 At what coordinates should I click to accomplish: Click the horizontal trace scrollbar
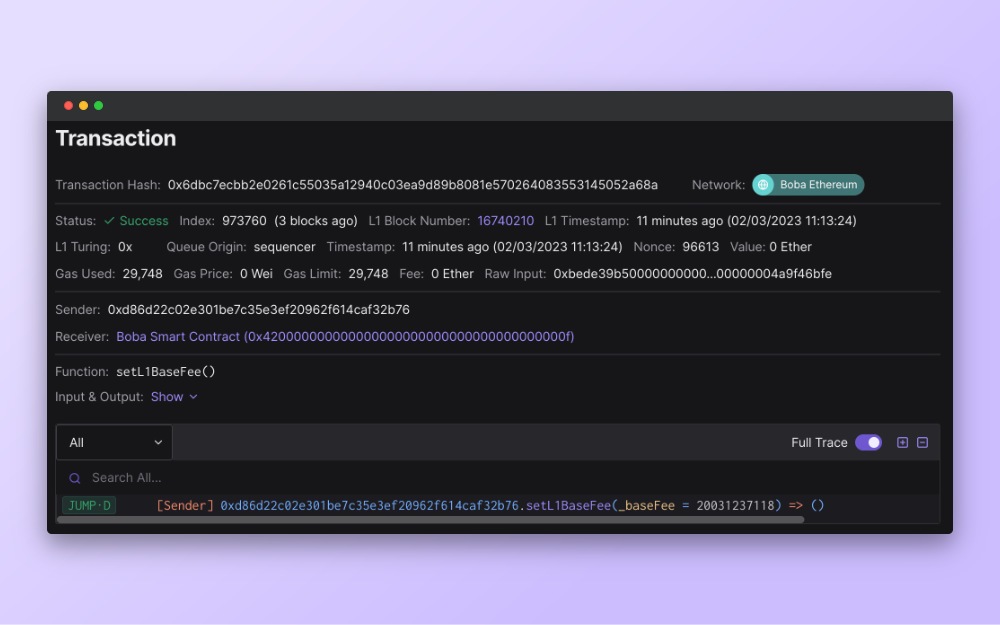[x=430, y=520]
